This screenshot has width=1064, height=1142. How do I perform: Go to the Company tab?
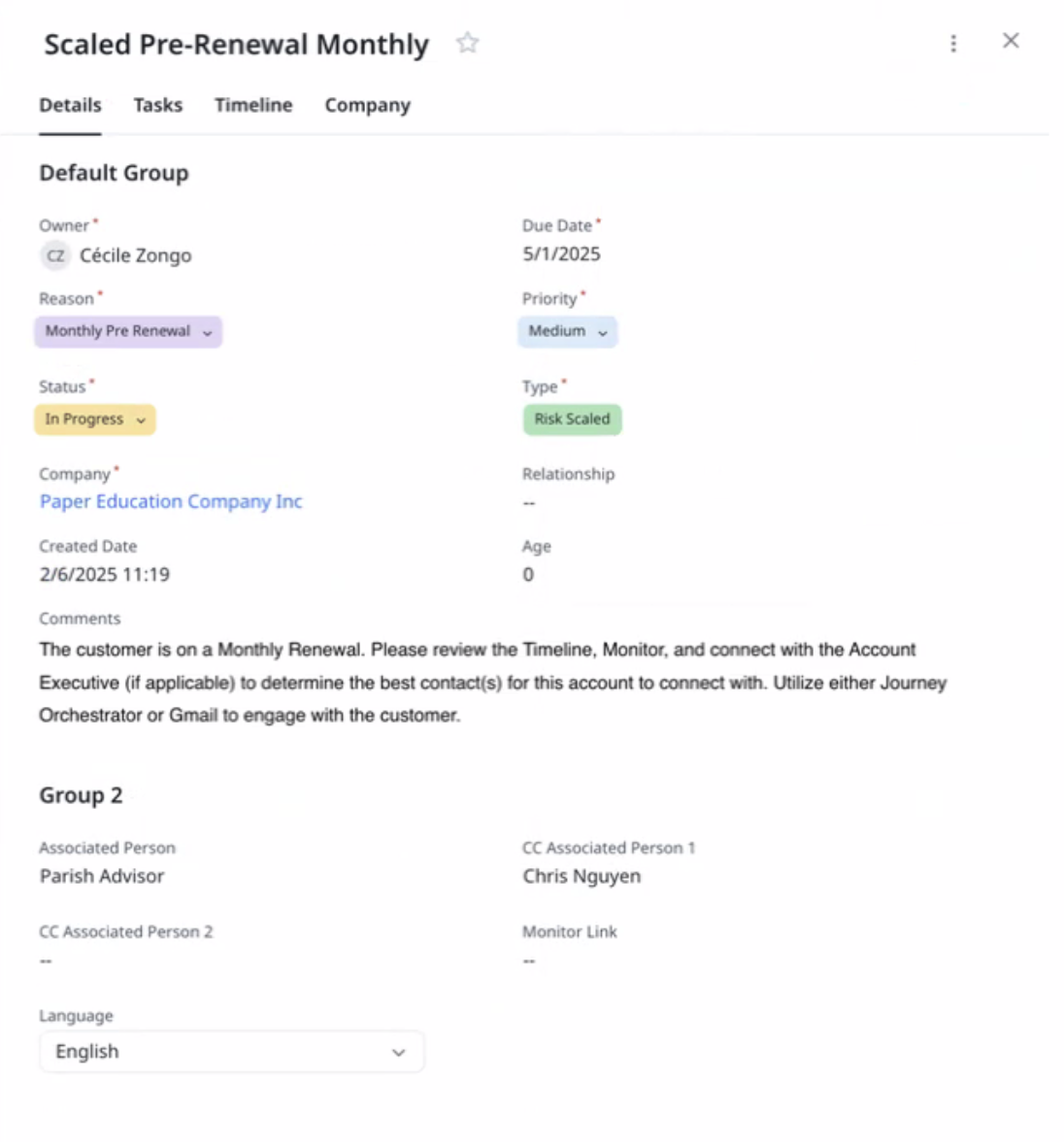tap(367, 105)
